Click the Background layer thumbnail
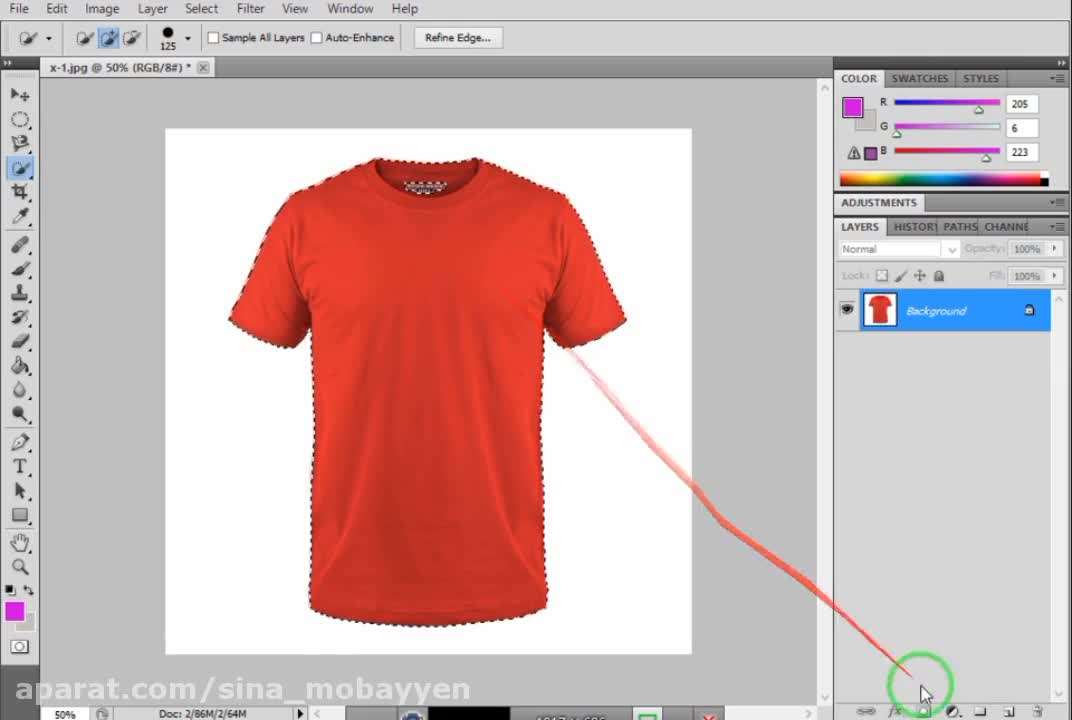This screenshot has width=1072, height=720. [880, 310]
